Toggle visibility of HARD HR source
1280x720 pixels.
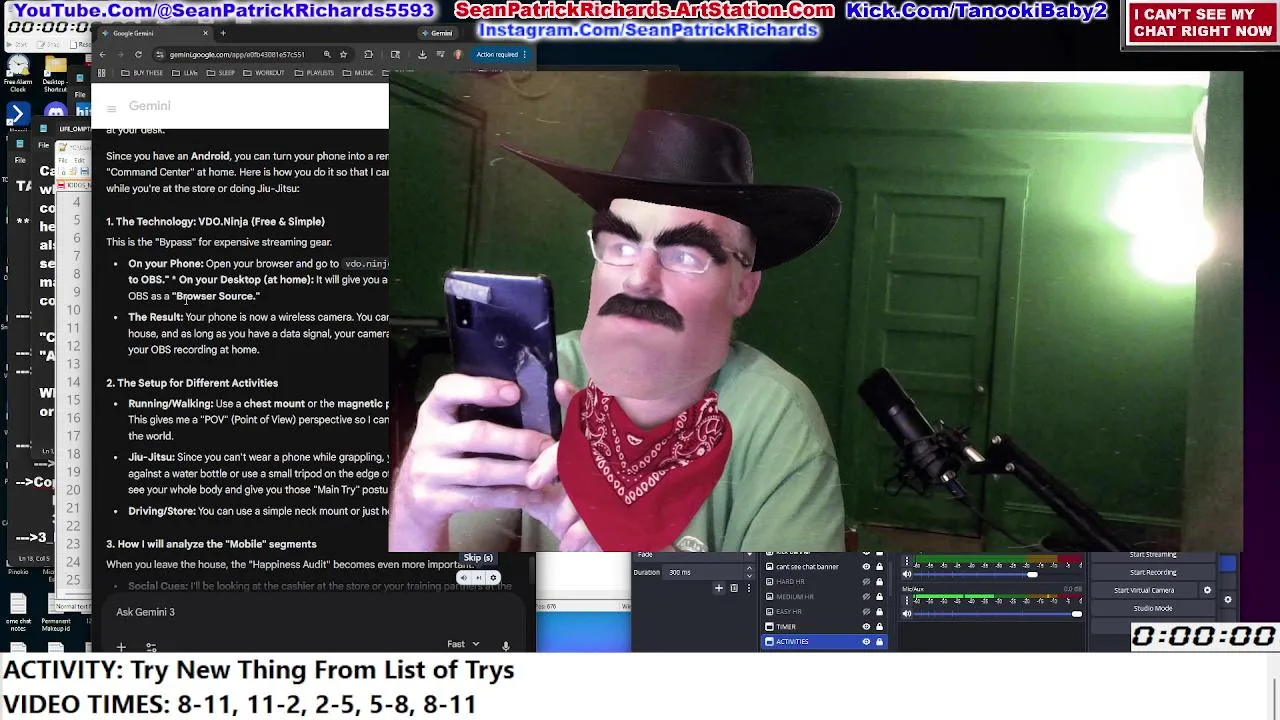(x=866, y=581)
